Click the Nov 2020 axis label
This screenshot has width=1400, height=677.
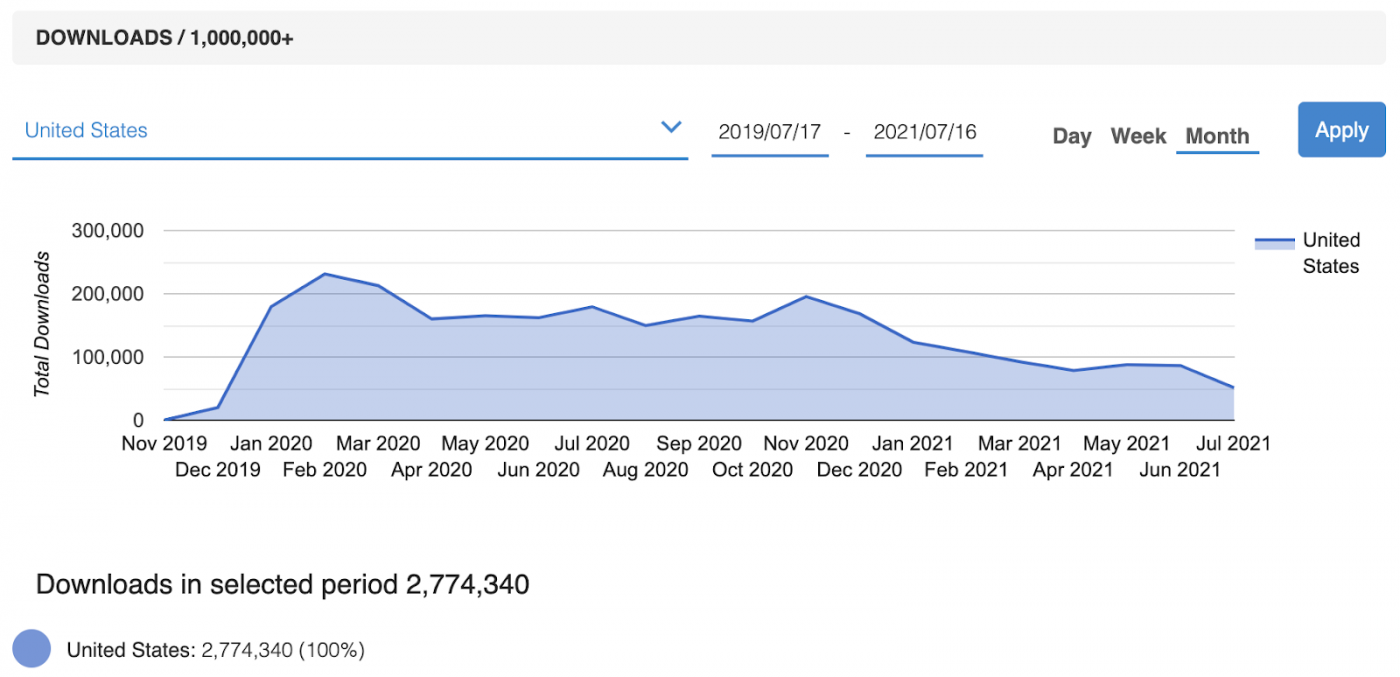(x=806, y=443)
